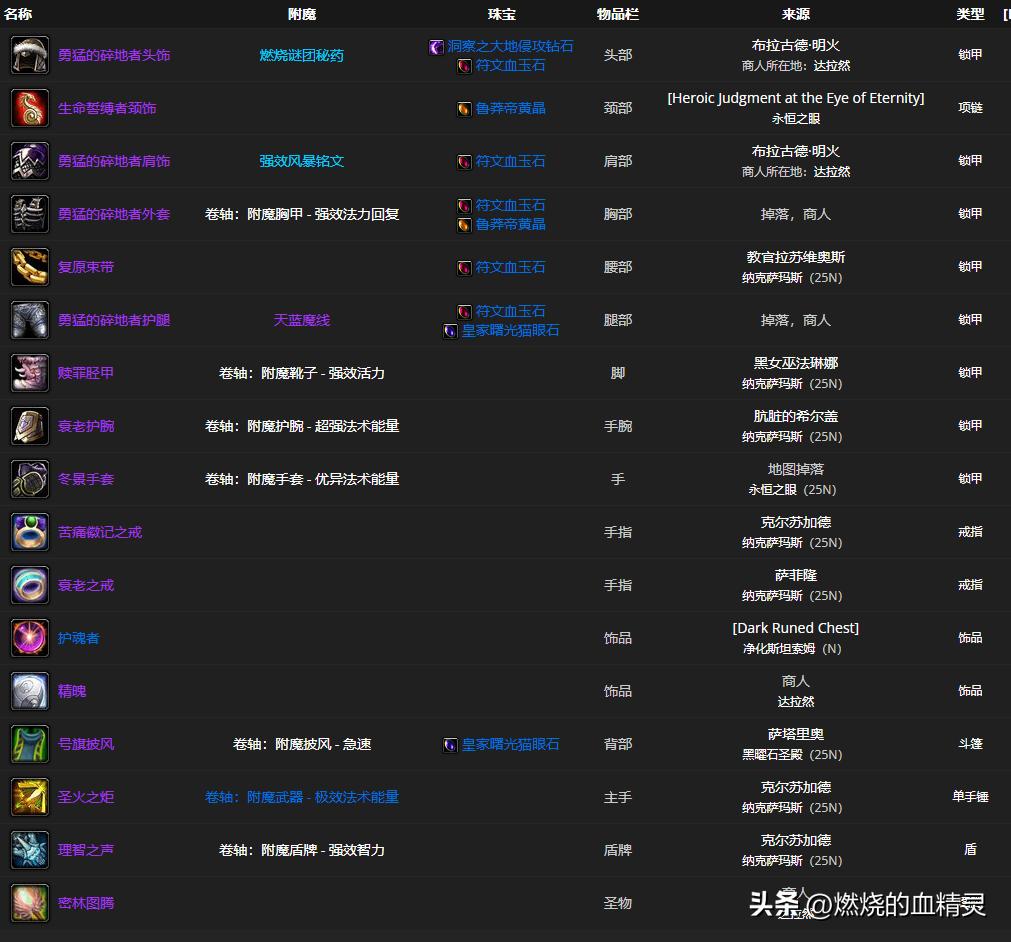
Task: Click the 复原束带 belt icon
Action: coord(29,266)
